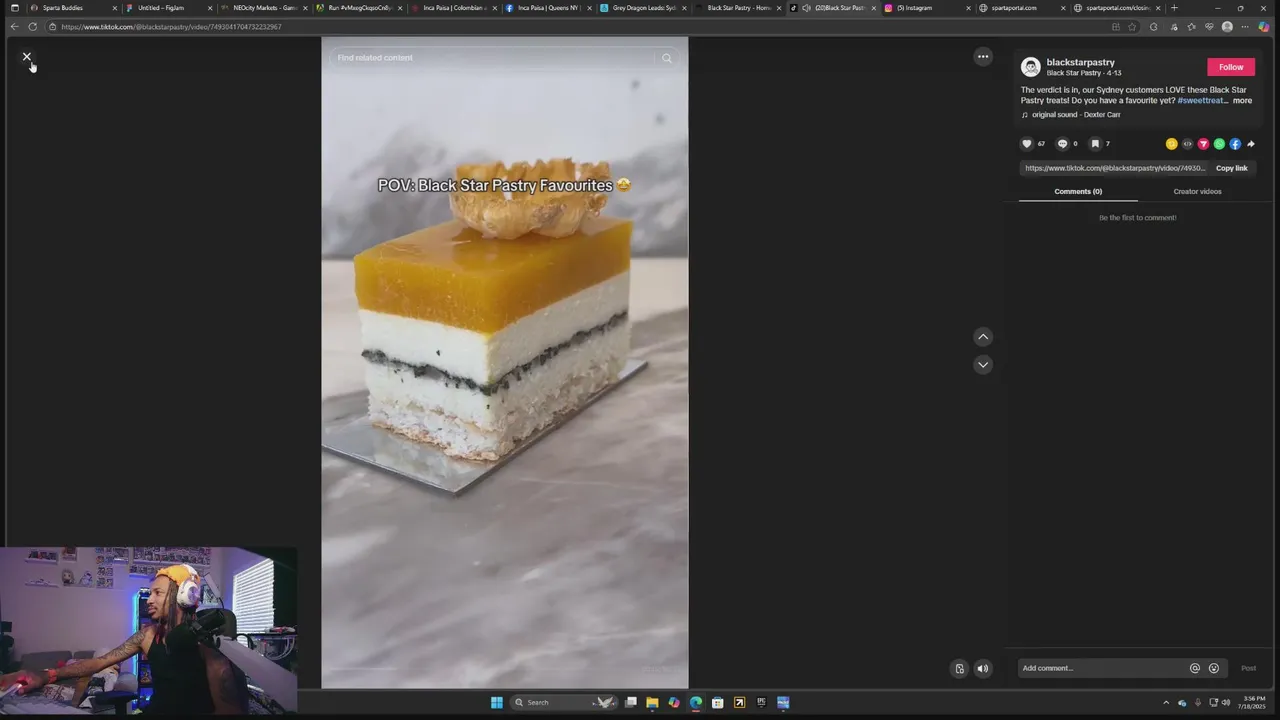The width and height of the screenshot is (1280, 720).
Task: Open Epic Games Launcher from the taskbar
Action: coord(761,702)
